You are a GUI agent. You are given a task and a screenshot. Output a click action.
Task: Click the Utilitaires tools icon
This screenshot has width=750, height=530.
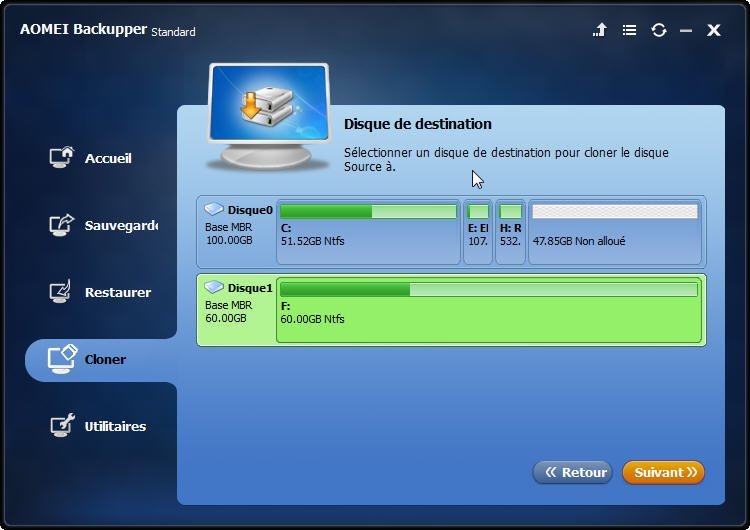[63, 425]
